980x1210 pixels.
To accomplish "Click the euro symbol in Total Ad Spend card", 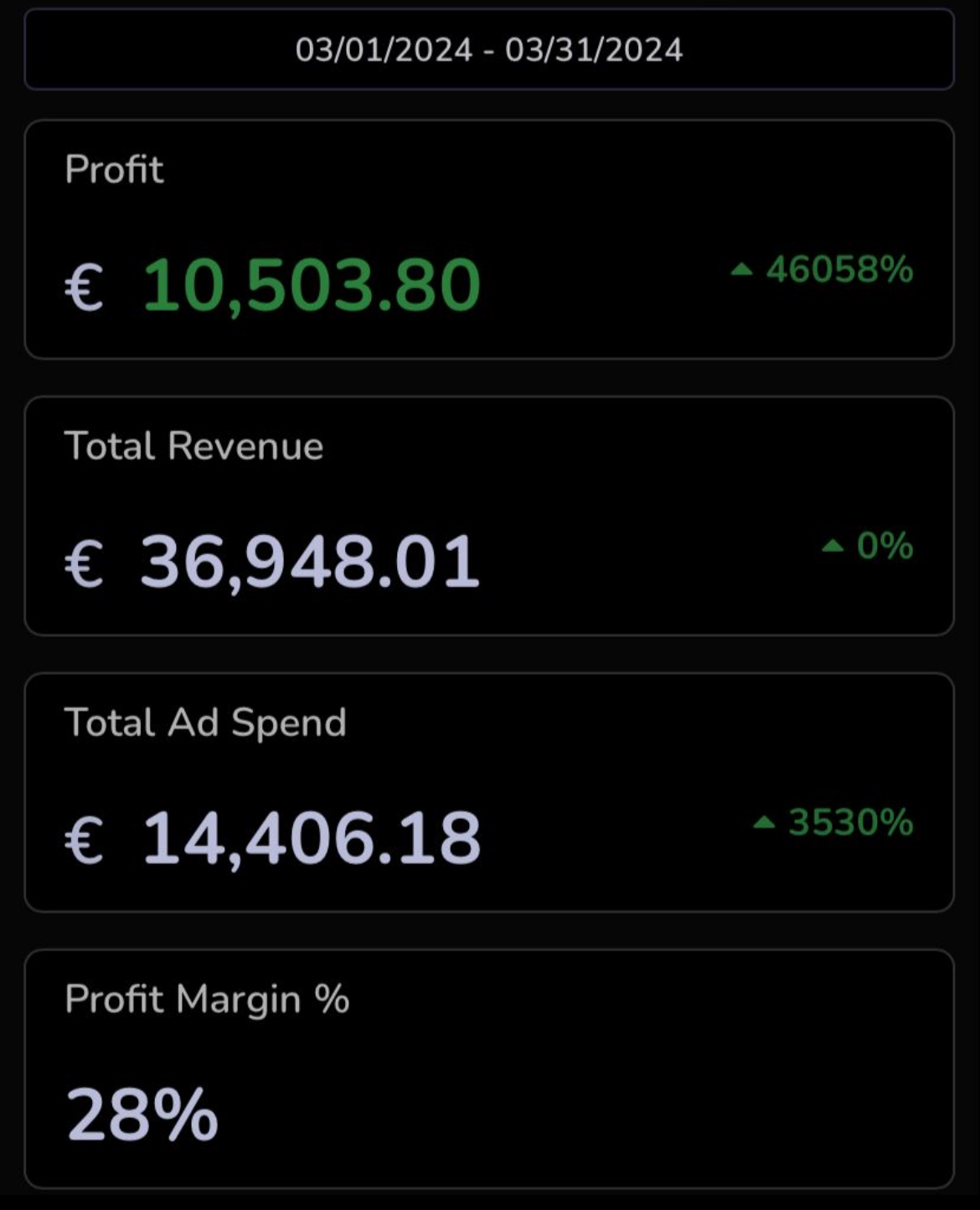I will tap(84, 839).
